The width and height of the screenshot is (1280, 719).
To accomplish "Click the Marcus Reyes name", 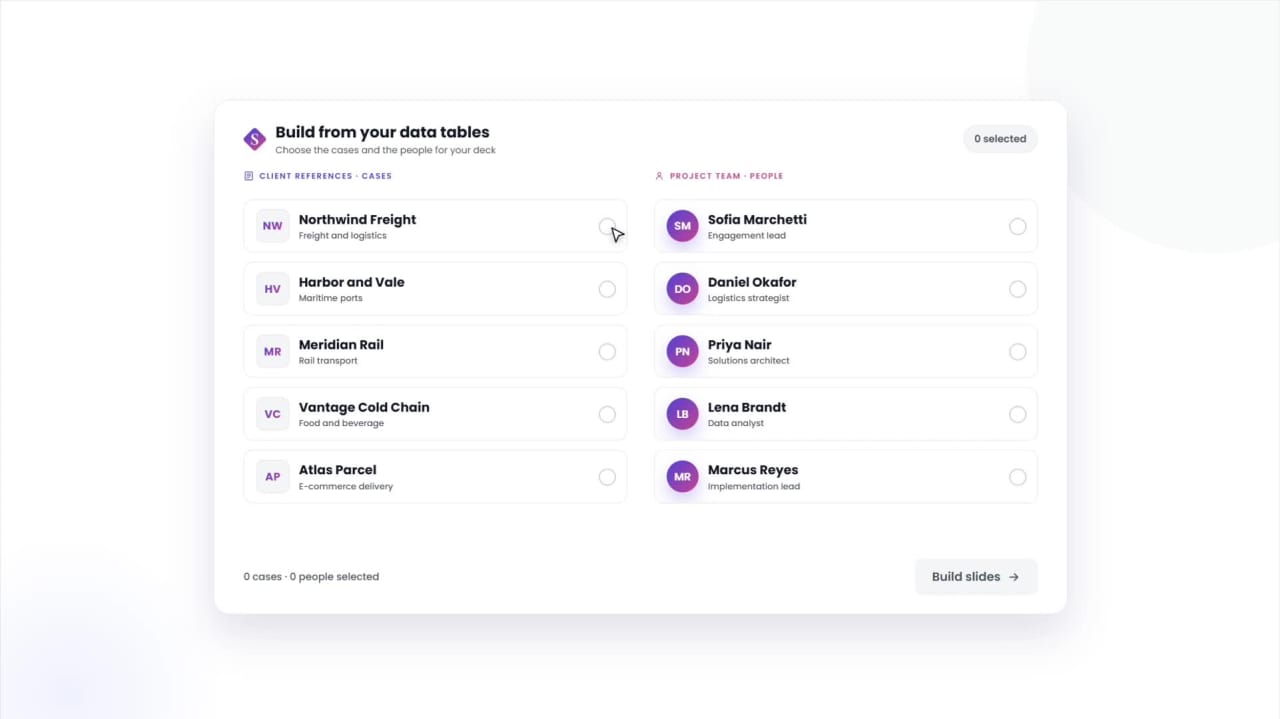I will point(753,470).
